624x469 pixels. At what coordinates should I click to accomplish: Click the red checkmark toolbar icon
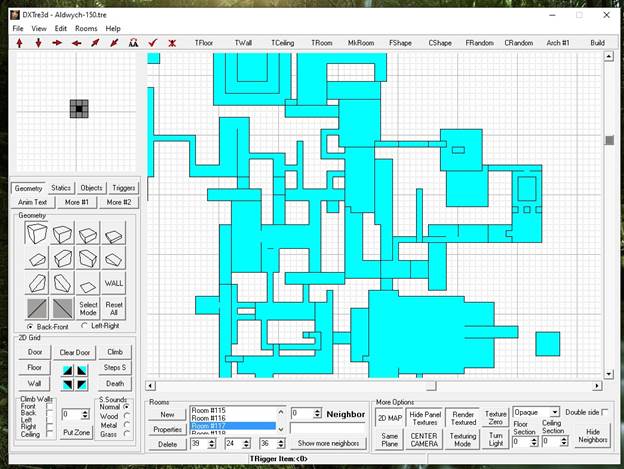pyautogui.click(x=153, y=43)
